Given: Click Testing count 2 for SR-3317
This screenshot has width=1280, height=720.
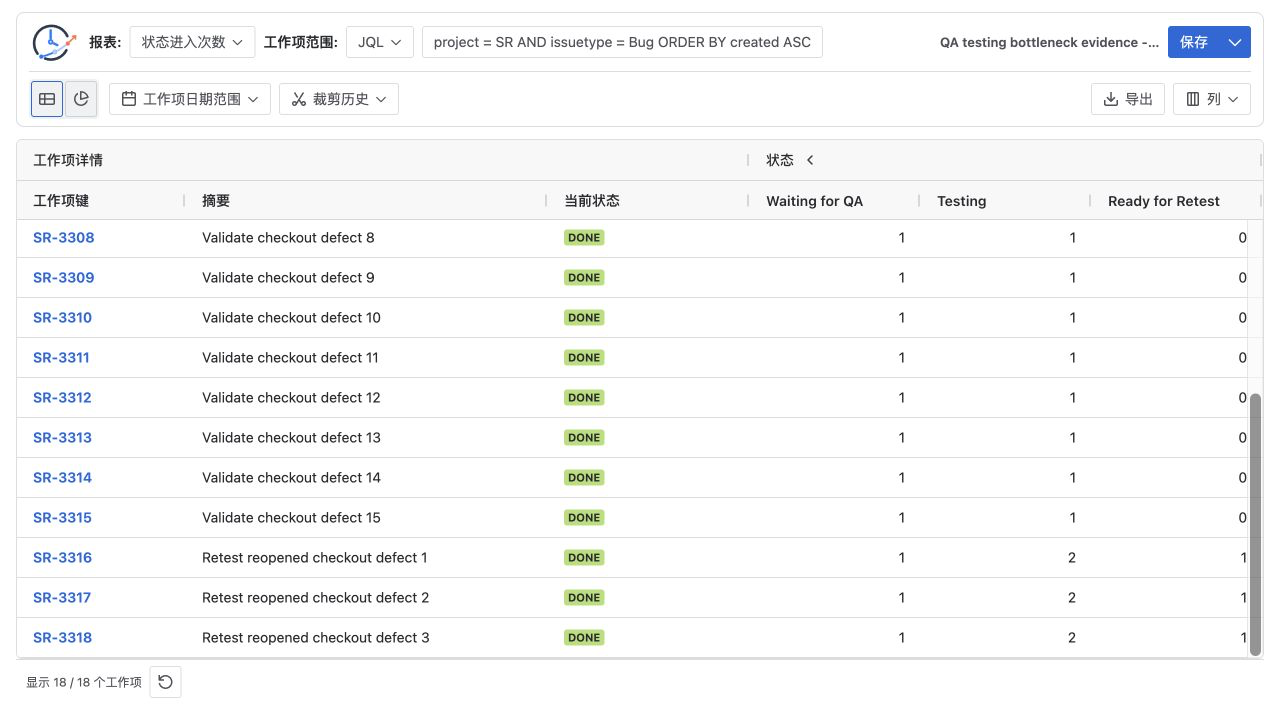Looking at the screenshot, I should pos(1072,598).
